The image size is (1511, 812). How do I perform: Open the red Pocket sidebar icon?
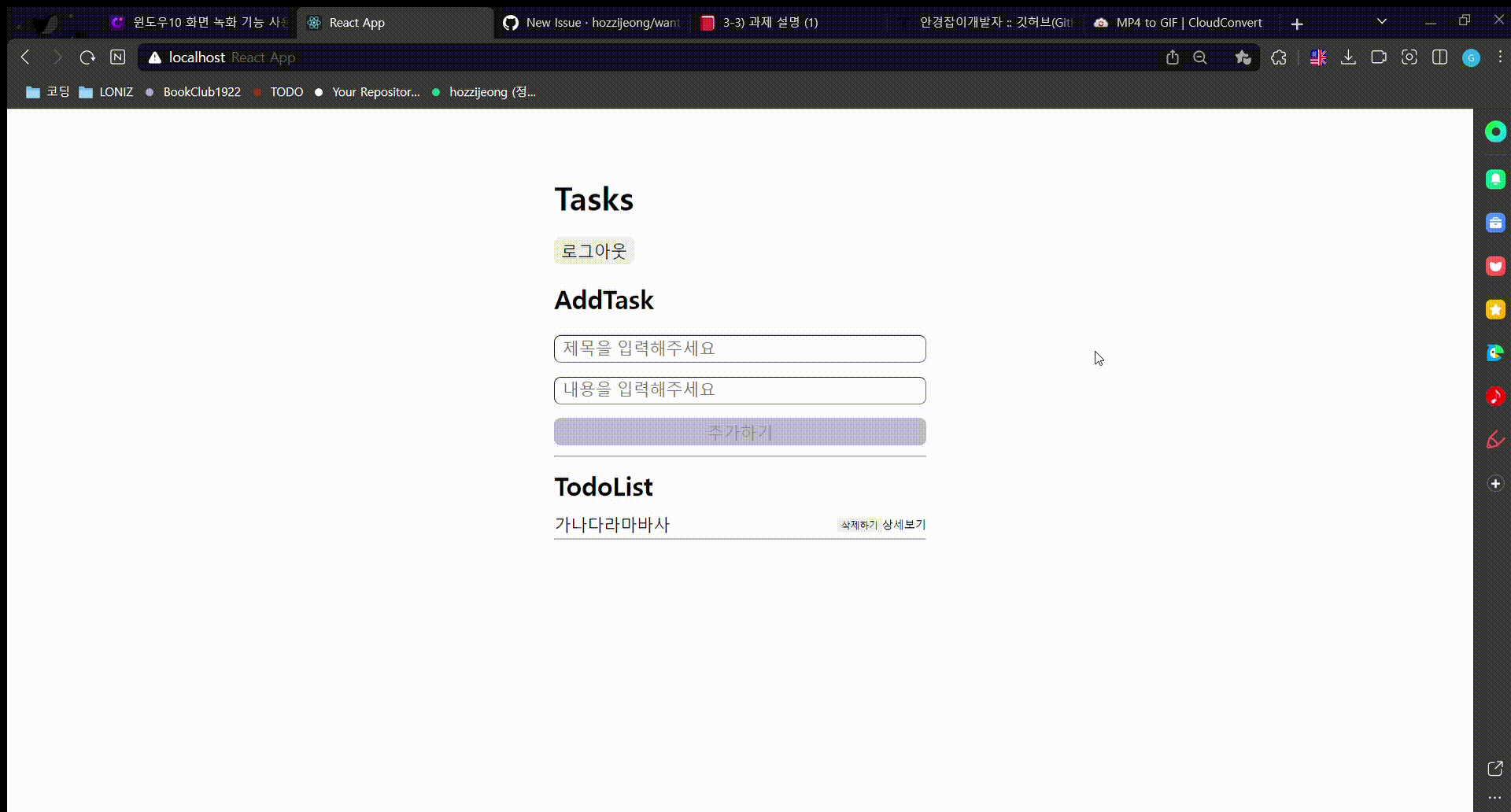coord(1495,266)
